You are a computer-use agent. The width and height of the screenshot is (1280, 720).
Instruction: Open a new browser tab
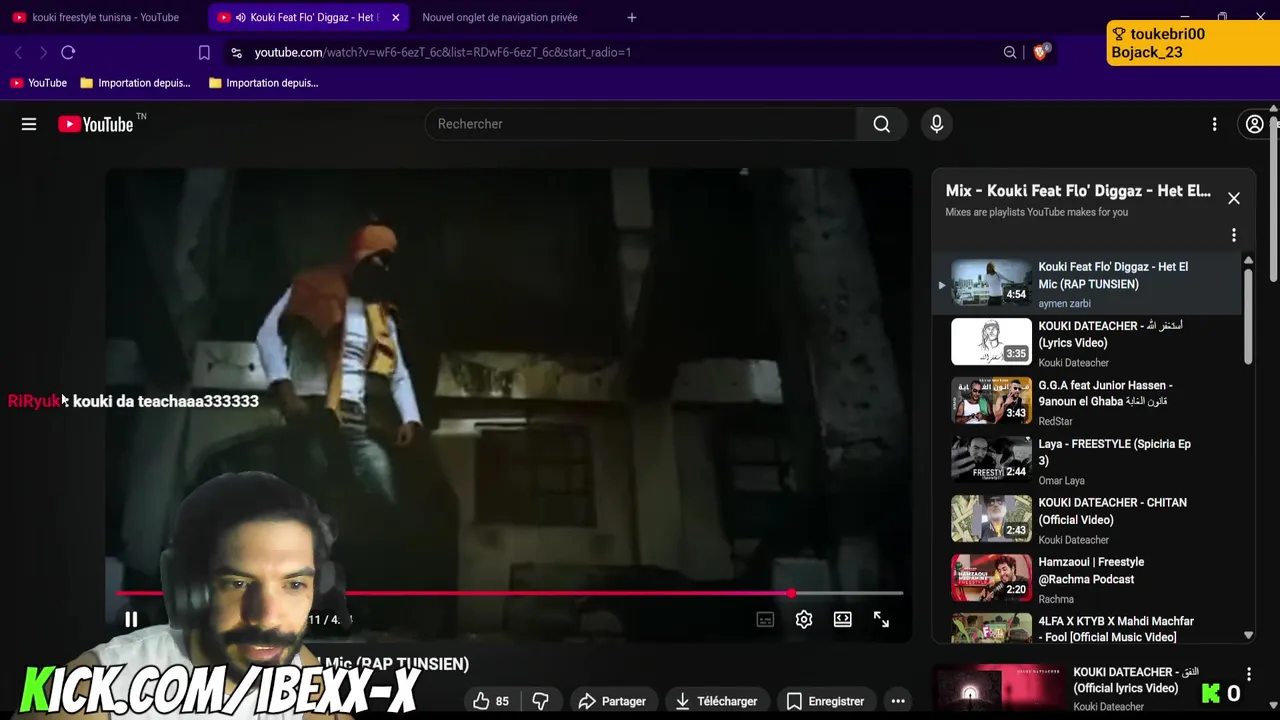tap(631, 17)
